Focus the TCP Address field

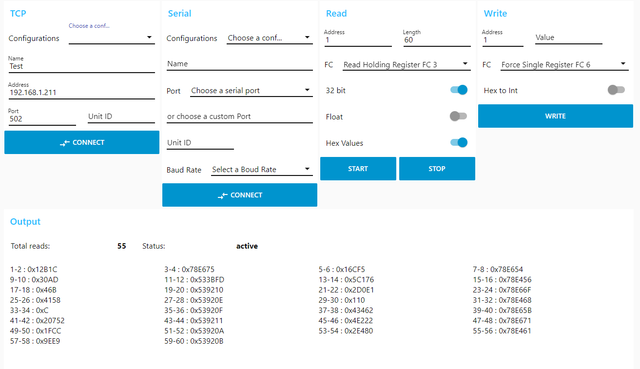coord(82,92)
